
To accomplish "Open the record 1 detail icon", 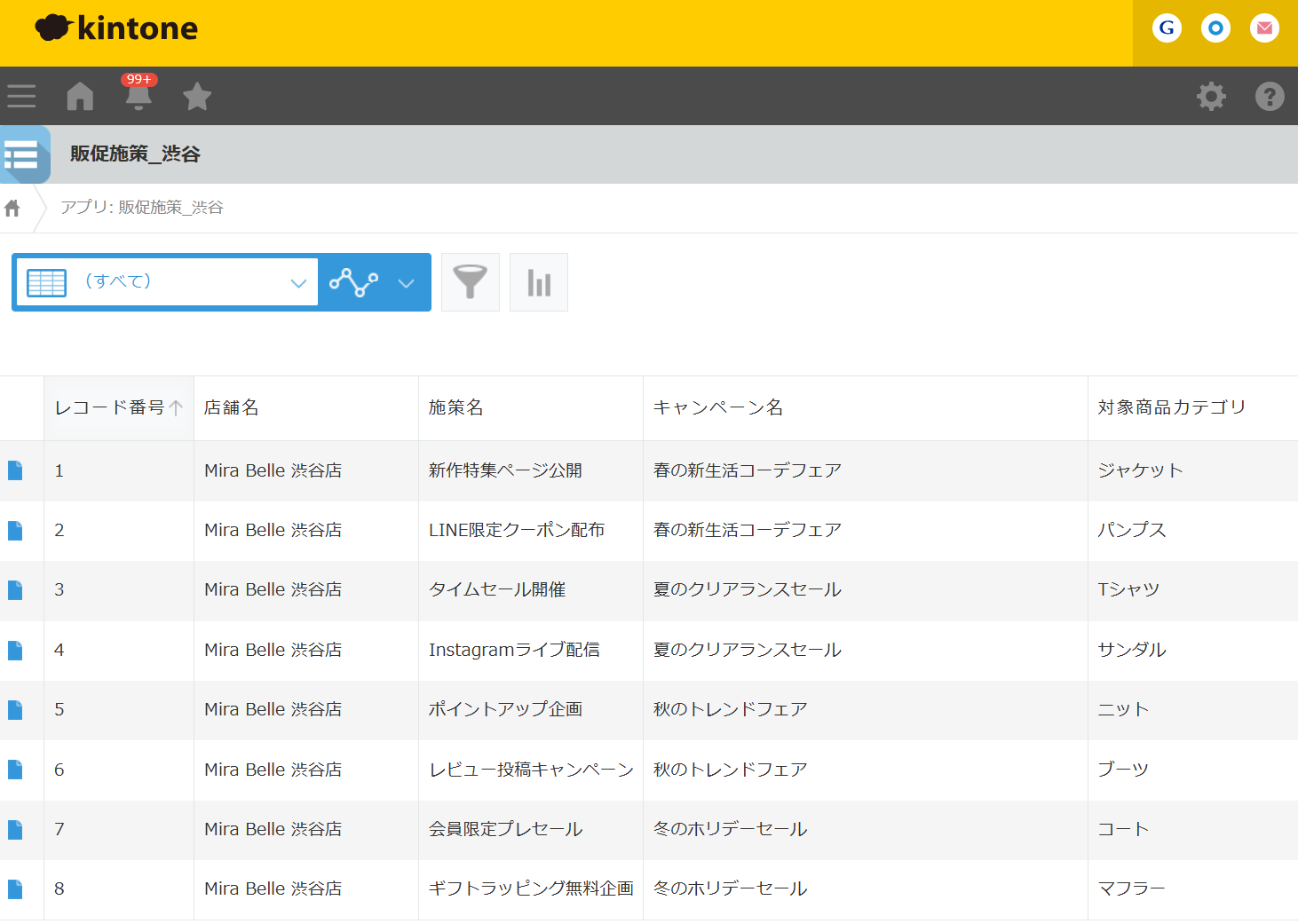I will point(15,470).
